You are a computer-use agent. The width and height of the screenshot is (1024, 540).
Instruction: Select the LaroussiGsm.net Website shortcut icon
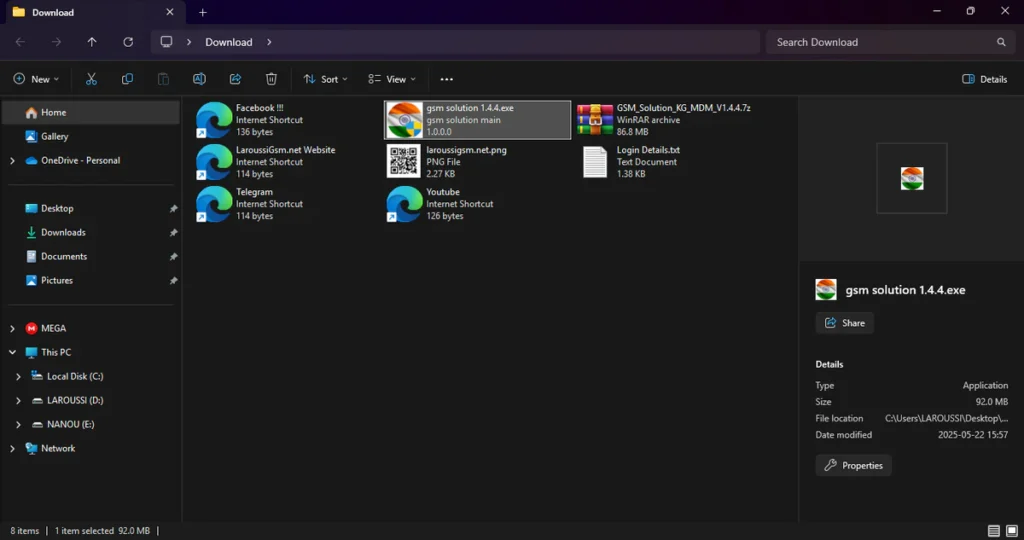pyautogui.click(x=214, y=161)
